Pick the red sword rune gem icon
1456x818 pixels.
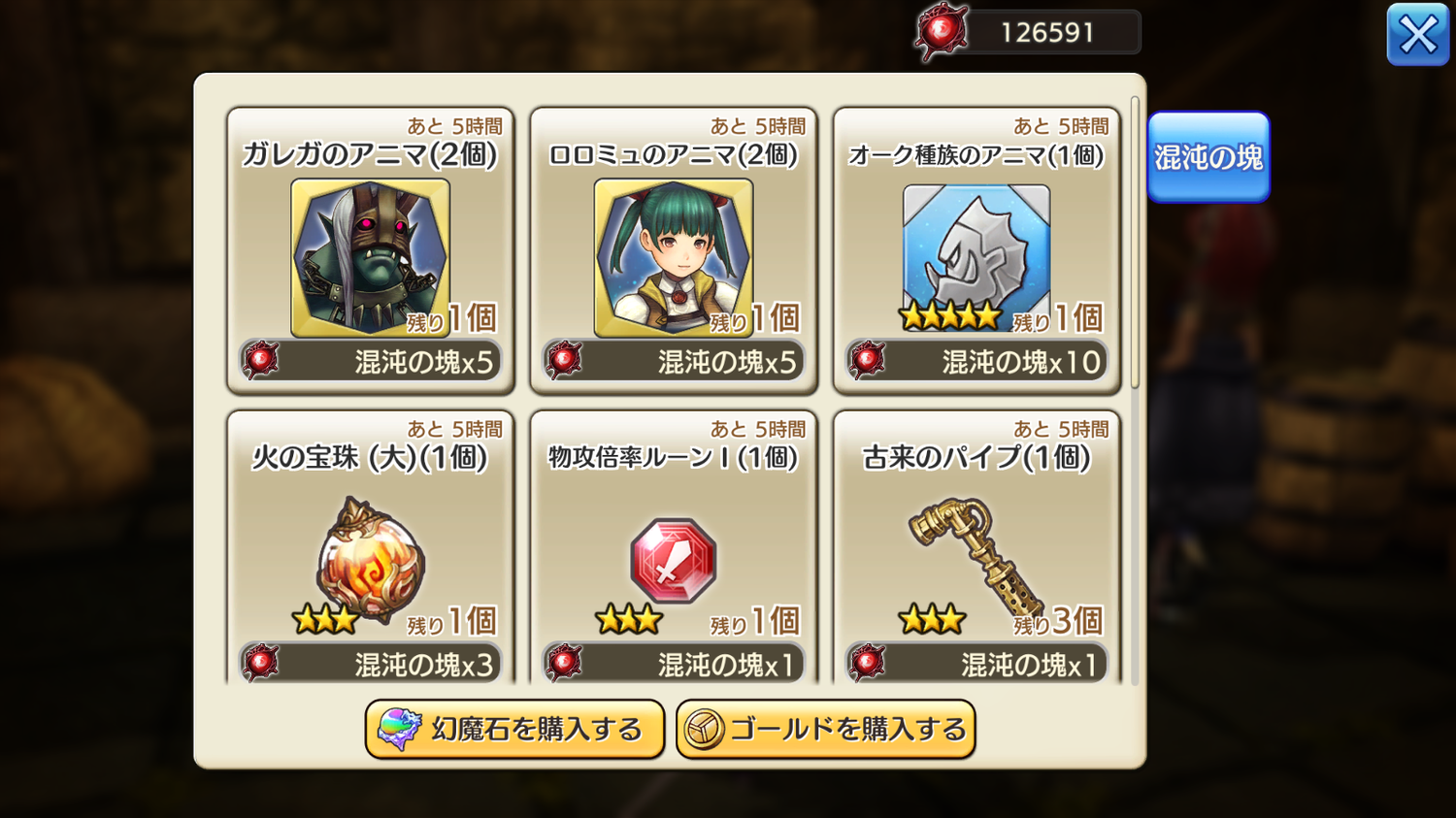tap(674, 560)
